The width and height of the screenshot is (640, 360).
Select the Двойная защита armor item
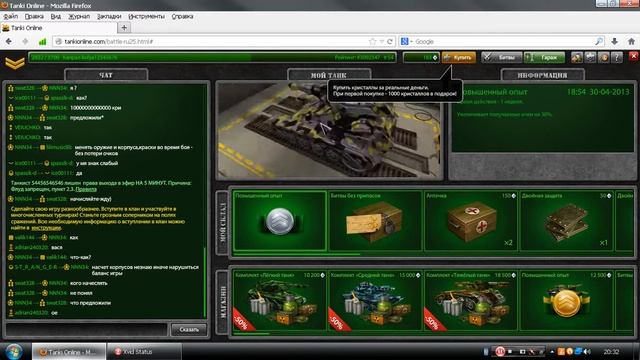click(x=566, y=221)
